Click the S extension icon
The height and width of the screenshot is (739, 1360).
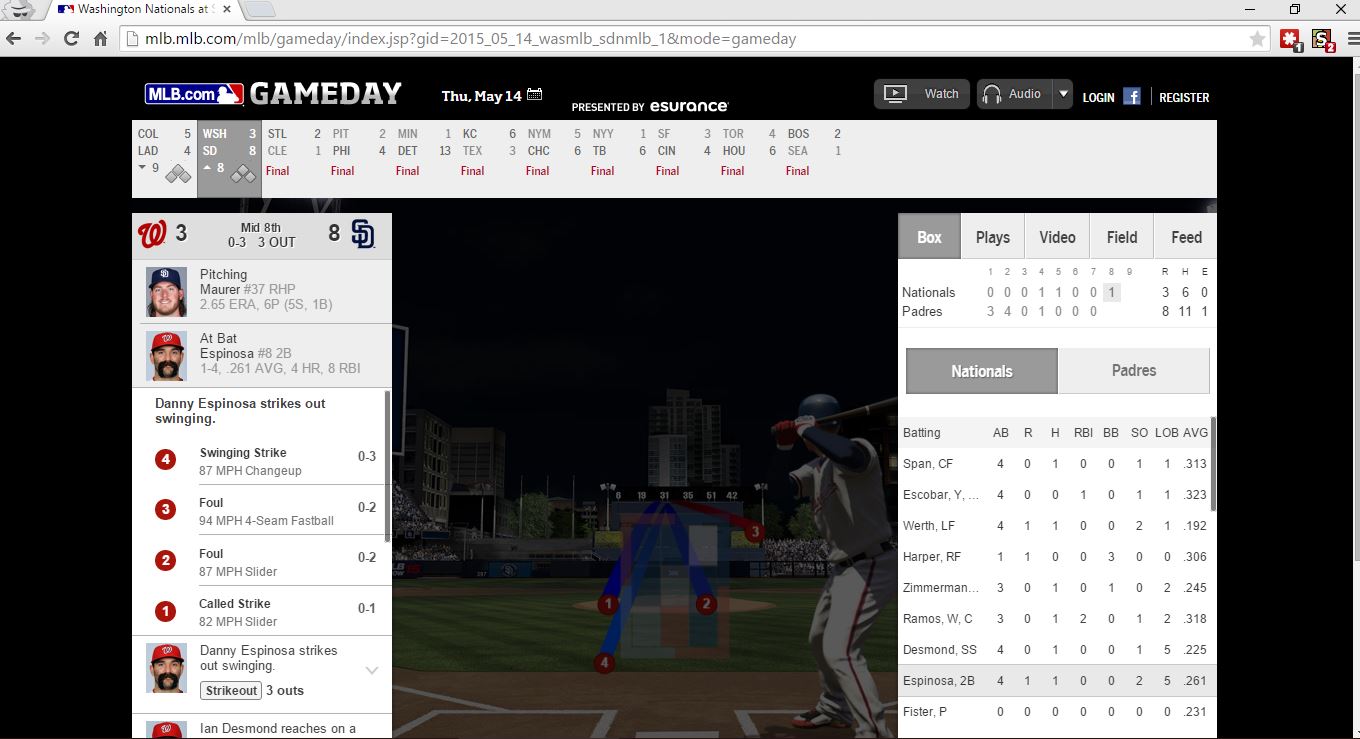pos(1323,40)
